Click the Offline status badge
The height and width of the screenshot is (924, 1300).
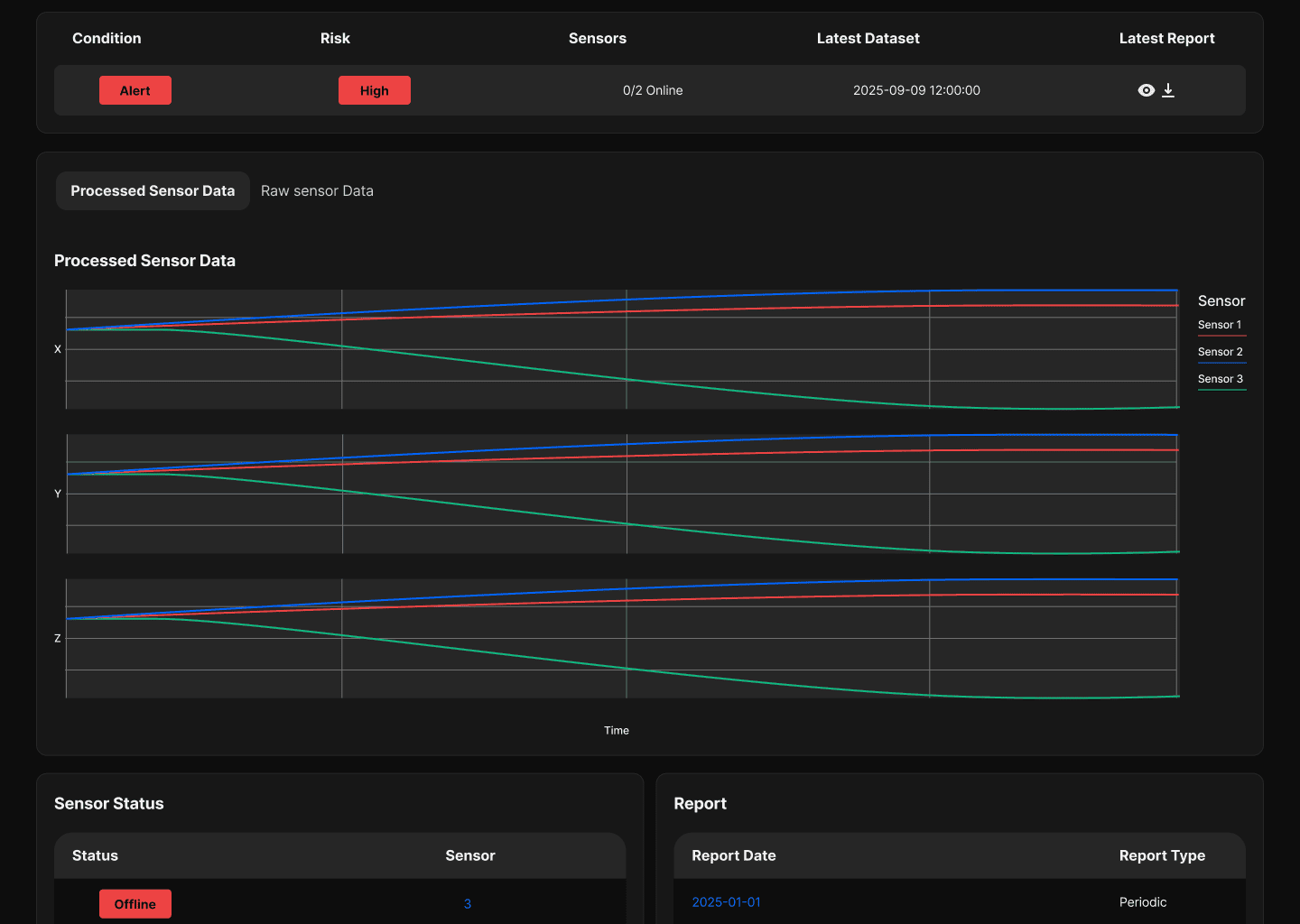[135, 904]
